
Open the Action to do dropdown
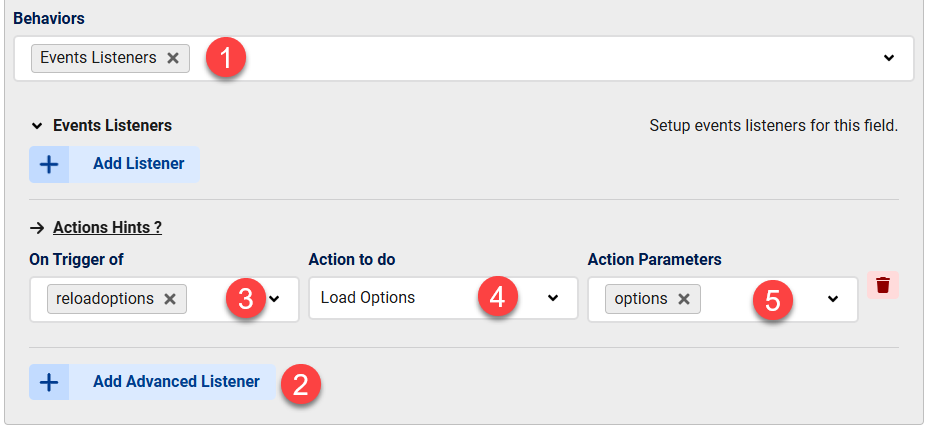tap(443, 299)
